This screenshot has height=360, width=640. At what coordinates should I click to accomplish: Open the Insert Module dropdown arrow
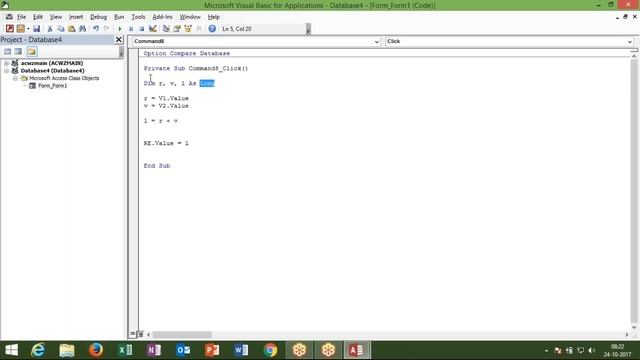pyautogui.click(x=28, y=29)
